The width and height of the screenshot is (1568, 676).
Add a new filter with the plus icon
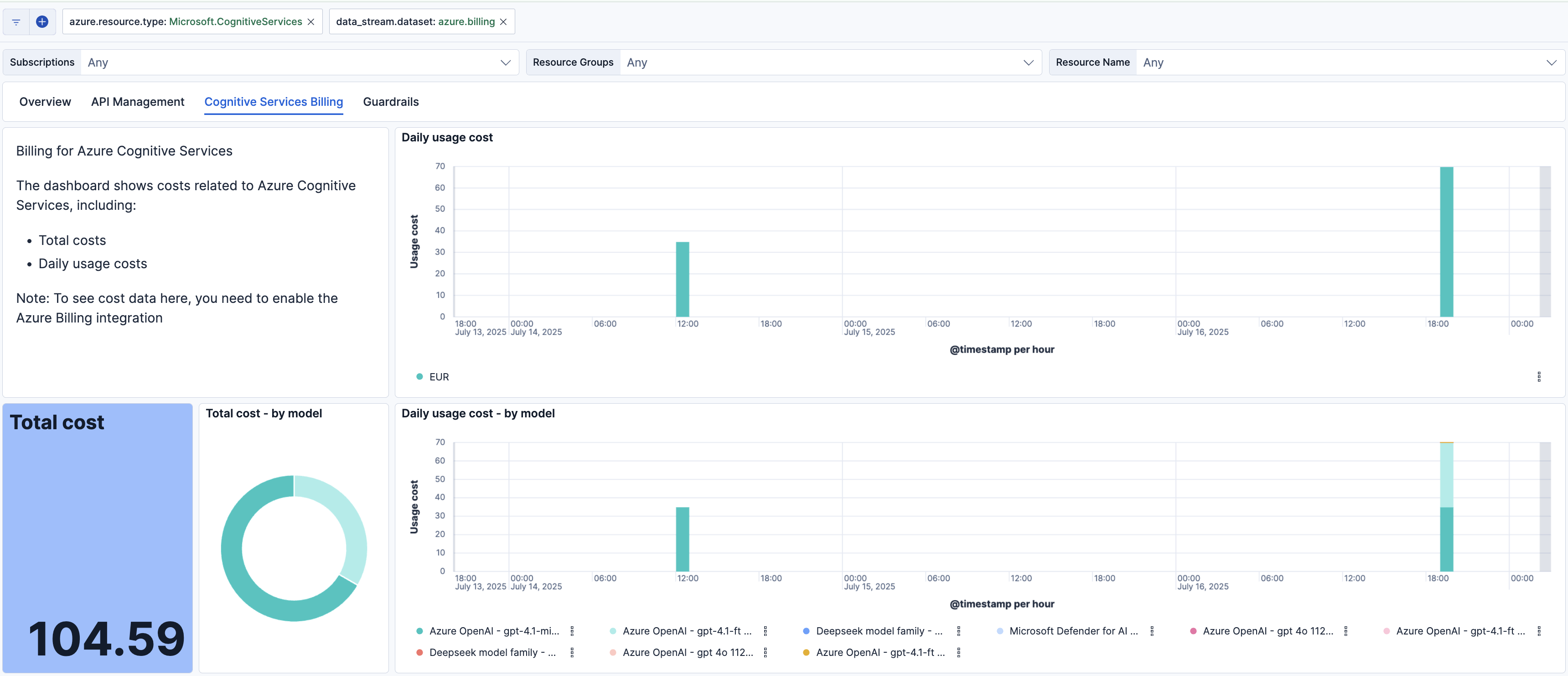pyautogui.click(x=42, y=21)
